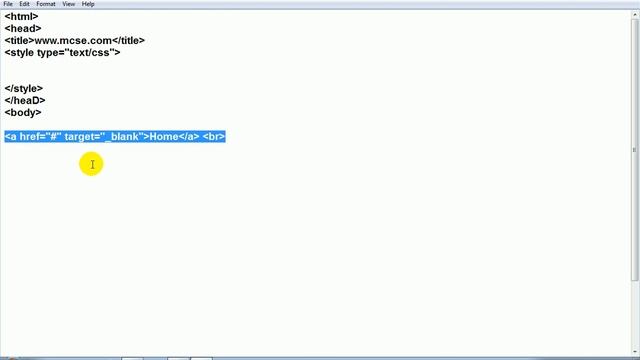Open the View menu
This screenshot has height=360, width=640.
point(69,4)
